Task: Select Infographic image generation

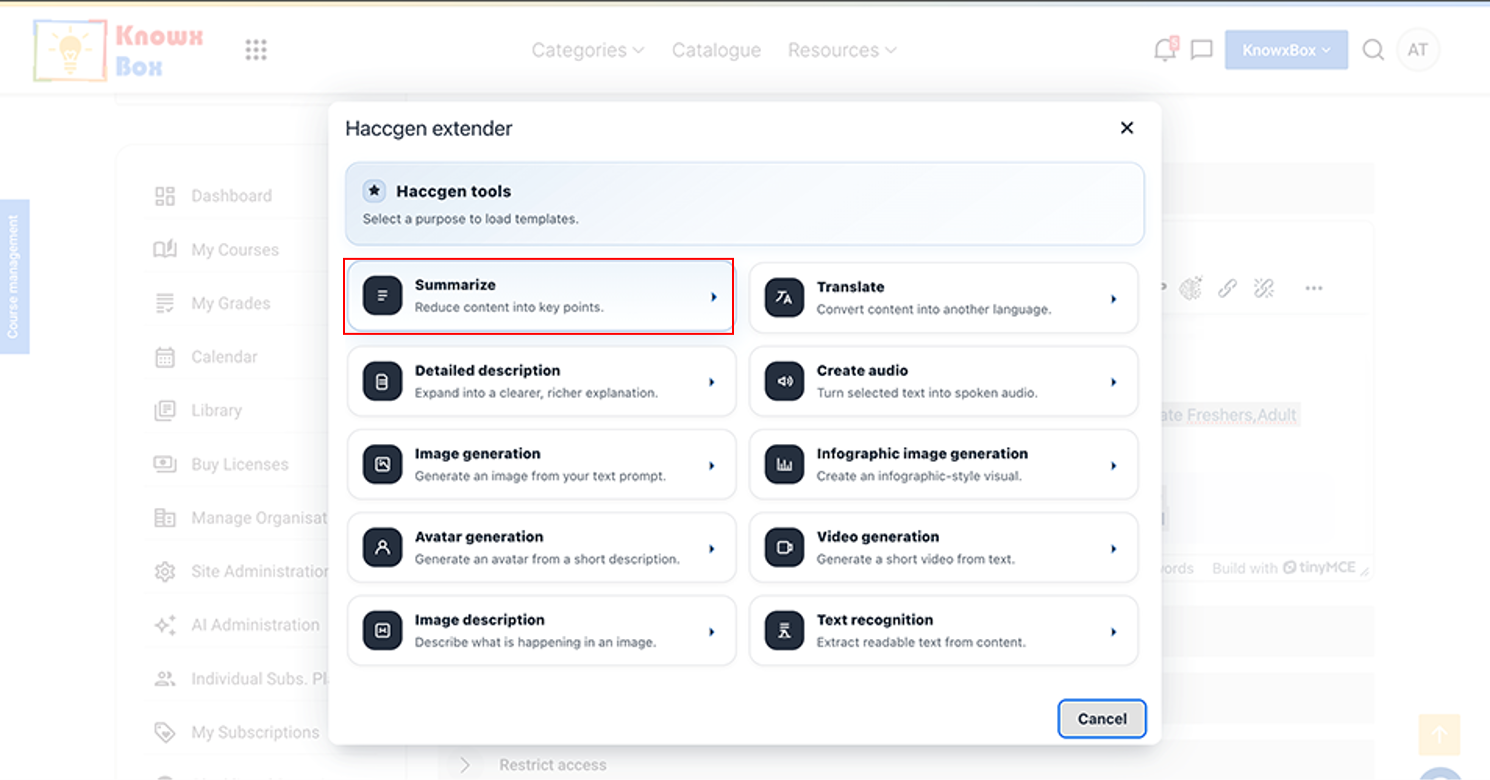Action: pos(943,464)
